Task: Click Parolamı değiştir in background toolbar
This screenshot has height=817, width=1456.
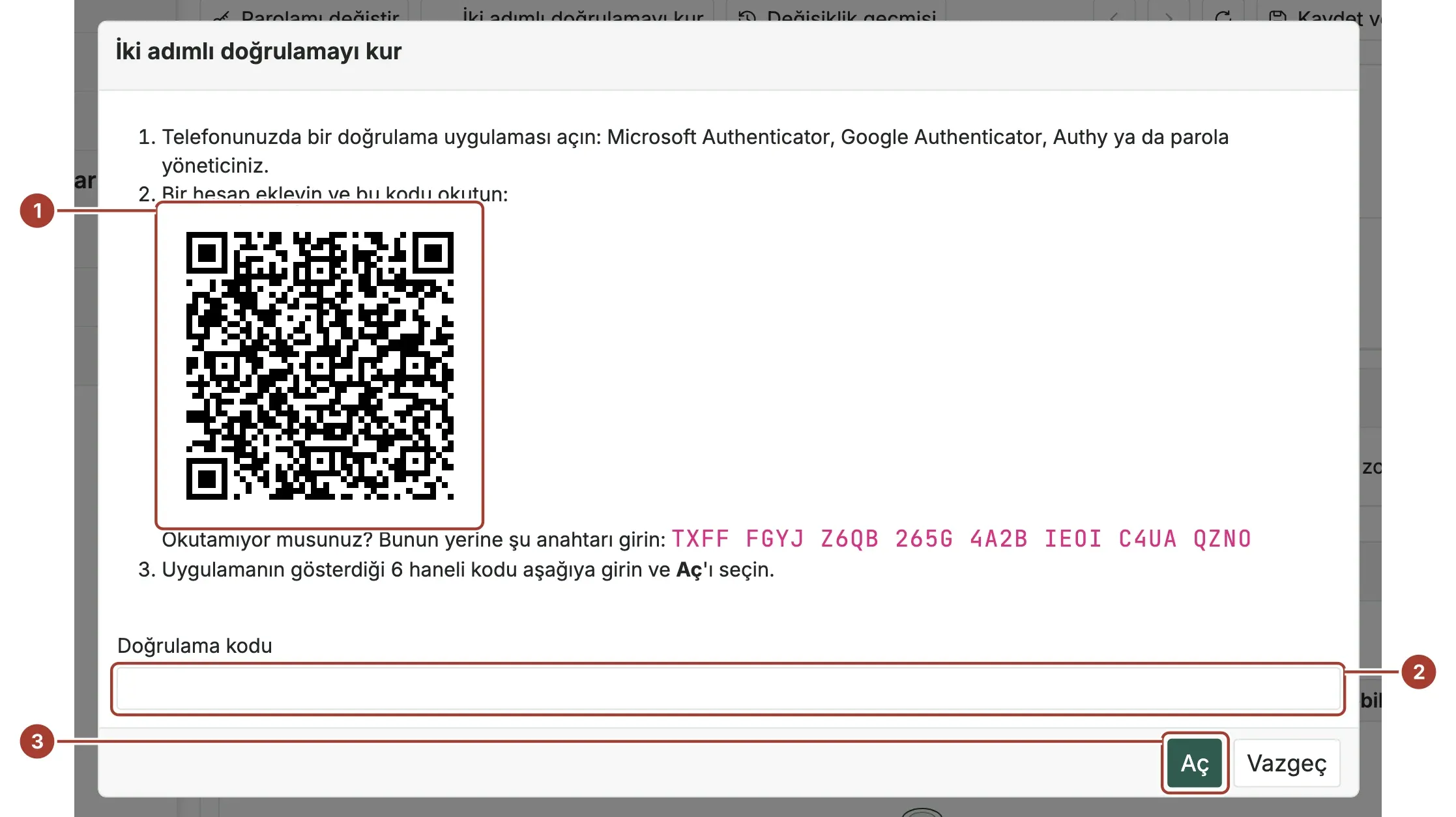Action: pos(306,14)
